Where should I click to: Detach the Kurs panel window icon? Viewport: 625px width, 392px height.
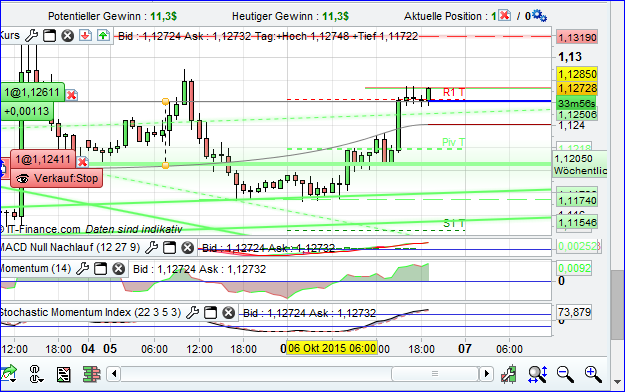pyautogui.click(x=49, y=36)
